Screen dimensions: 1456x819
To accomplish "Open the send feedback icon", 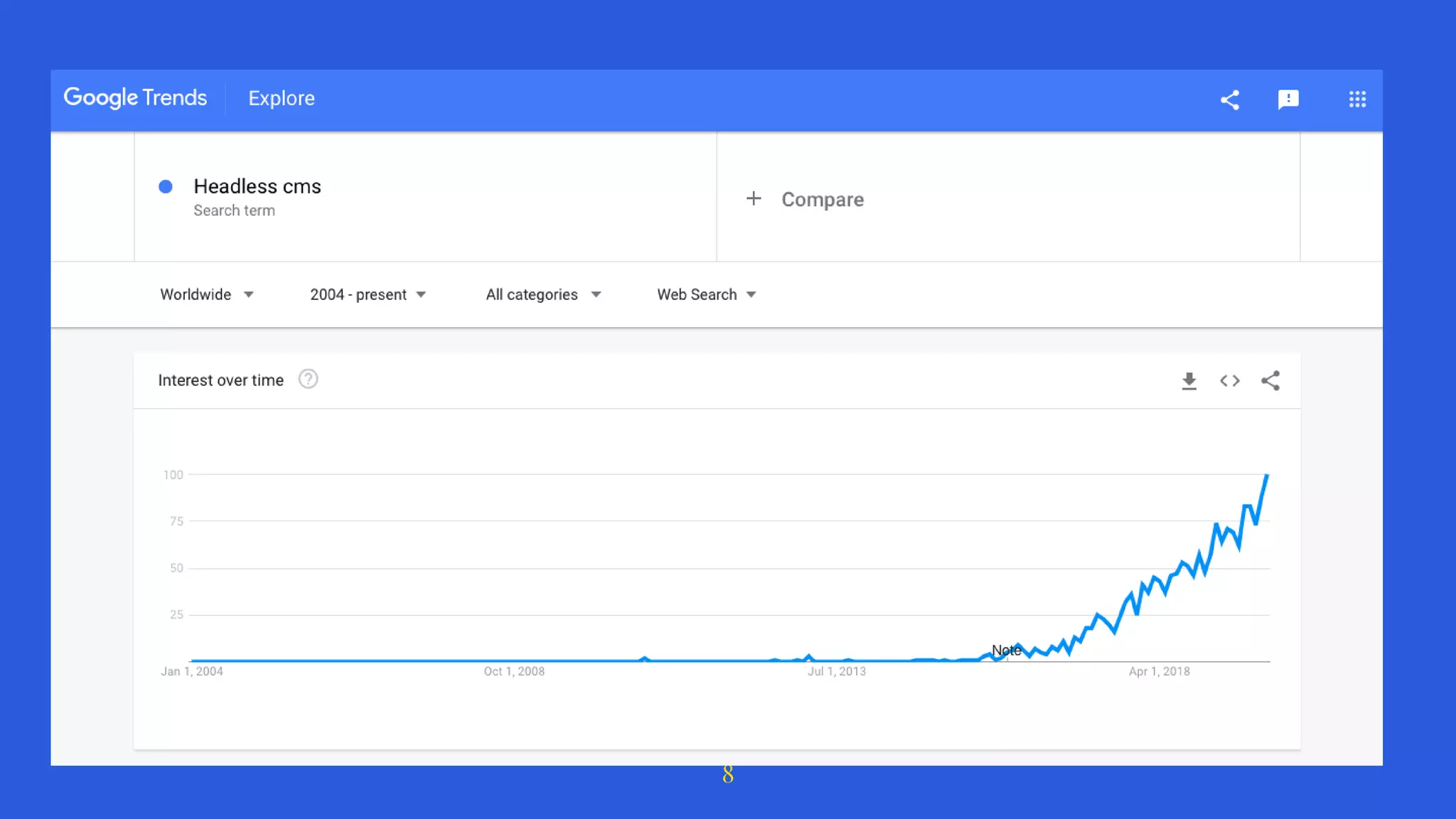I will [x=1288, y=100].
